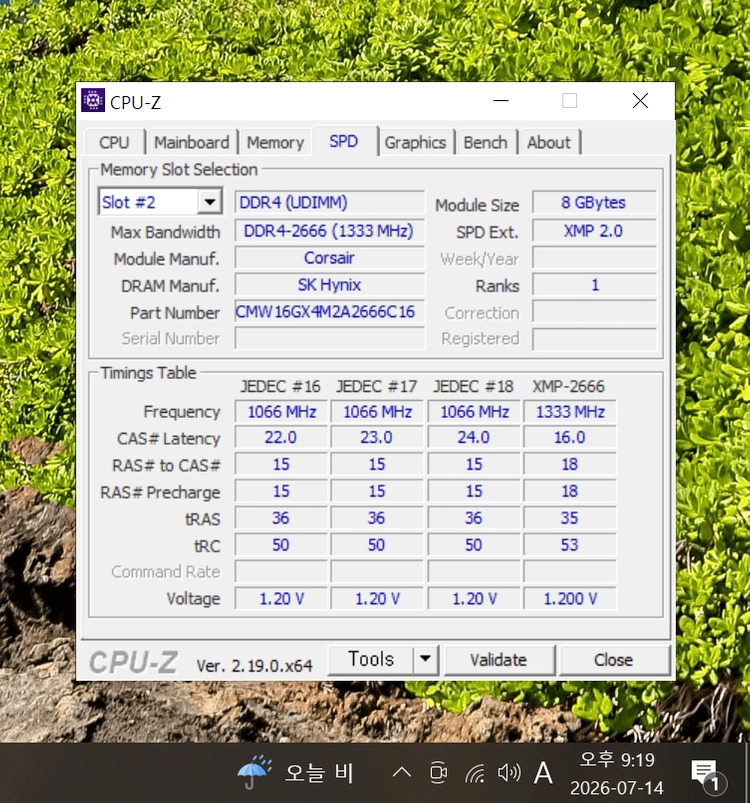Click the XMP-2666 column header
750x803 pixels.
[569, 386]
